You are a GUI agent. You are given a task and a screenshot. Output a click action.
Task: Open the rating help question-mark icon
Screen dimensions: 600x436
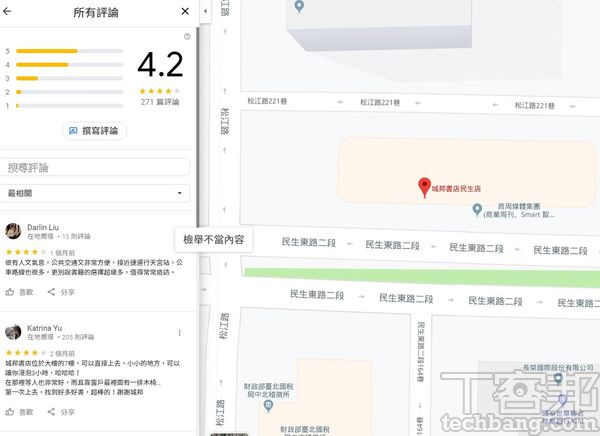point(187,36)
